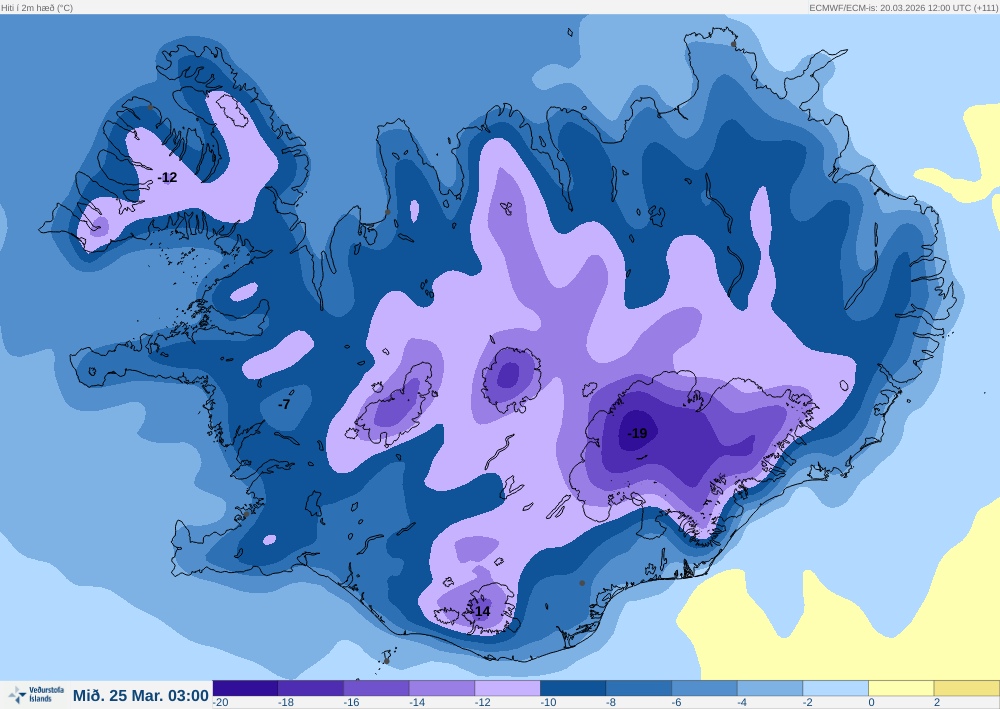1000x709 pixels.
Task: Click the -20 legend scale value
Action: tap(221, 703)
